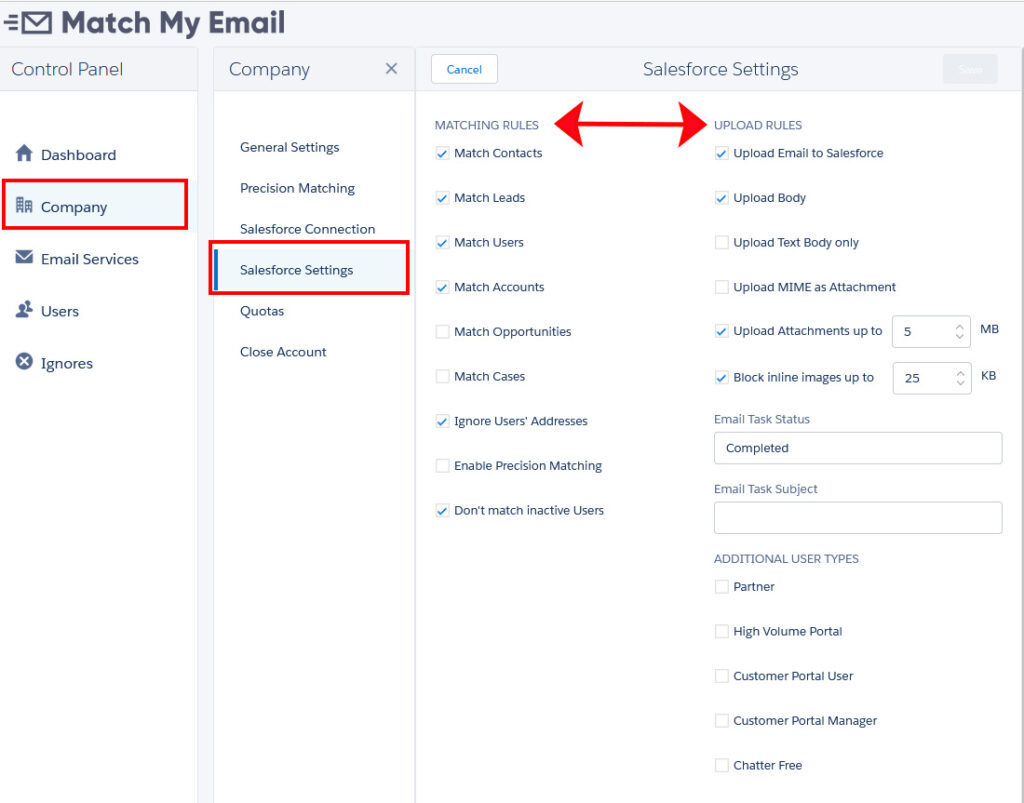Open General Settings
Image resolution: width=1024 pixels, height=803 pixels.
[x=289, y=148]
